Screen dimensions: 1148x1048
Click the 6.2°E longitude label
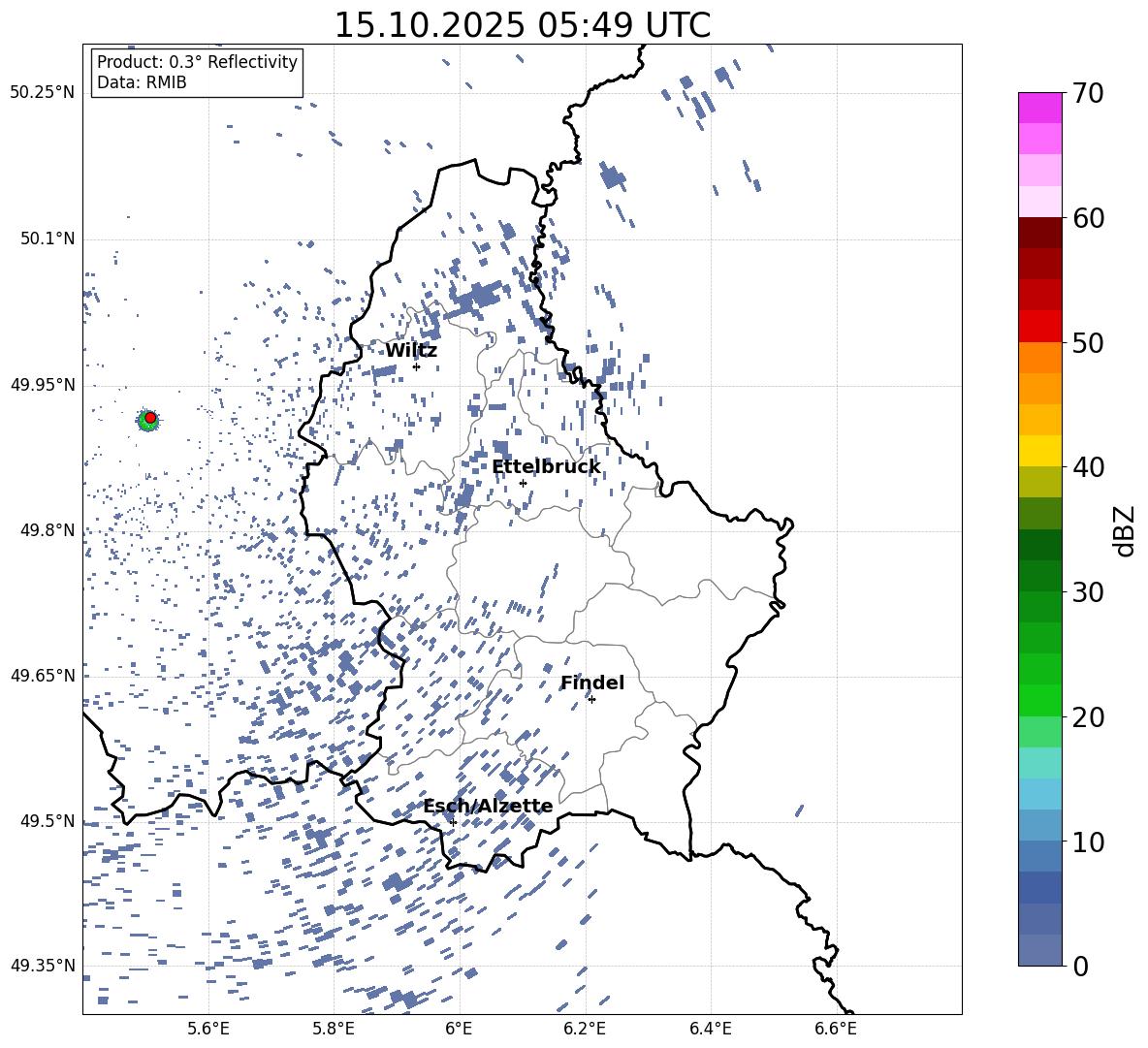585,1029
